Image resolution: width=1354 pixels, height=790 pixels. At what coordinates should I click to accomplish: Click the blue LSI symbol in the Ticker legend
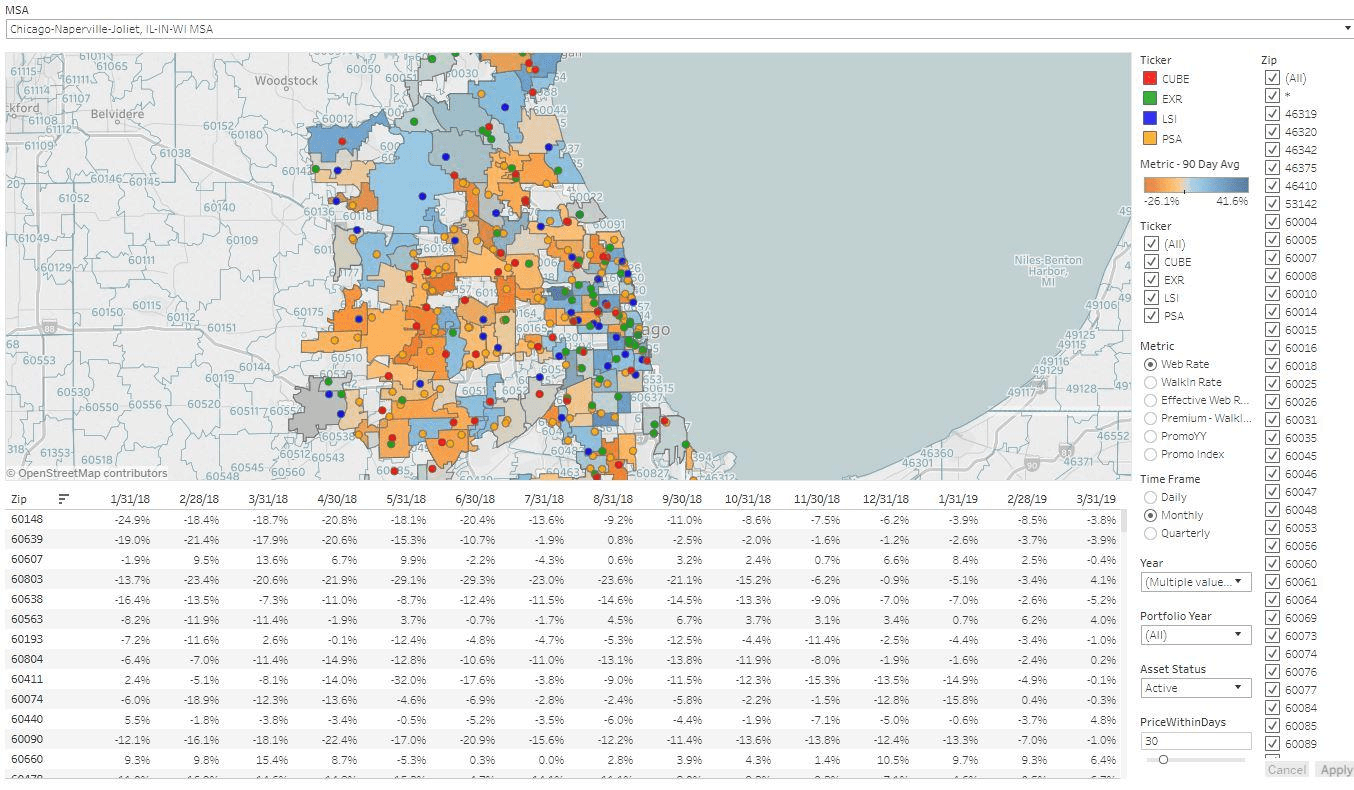click(x=1148, y=118)
